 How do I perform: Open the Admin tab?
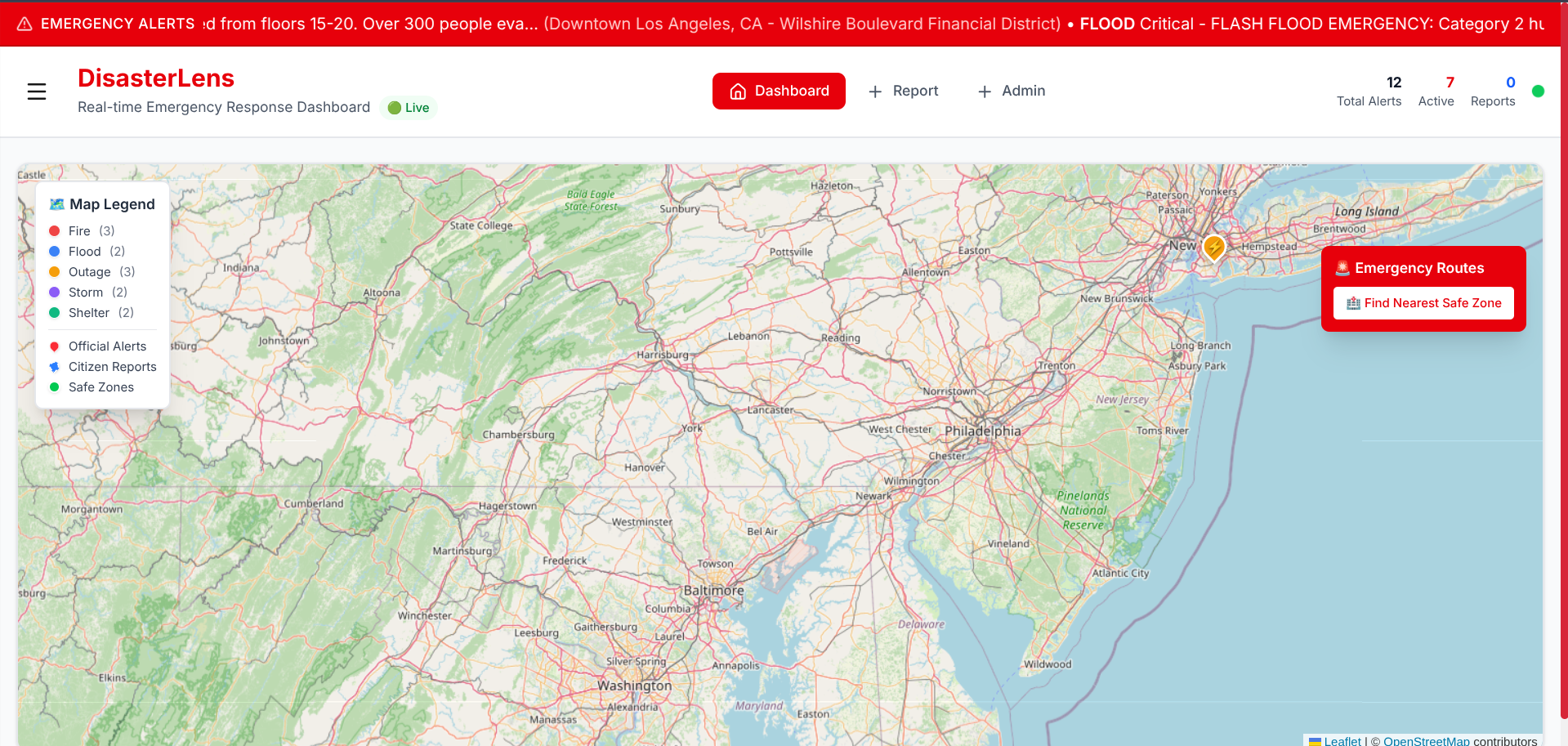tap(1012, 91)
